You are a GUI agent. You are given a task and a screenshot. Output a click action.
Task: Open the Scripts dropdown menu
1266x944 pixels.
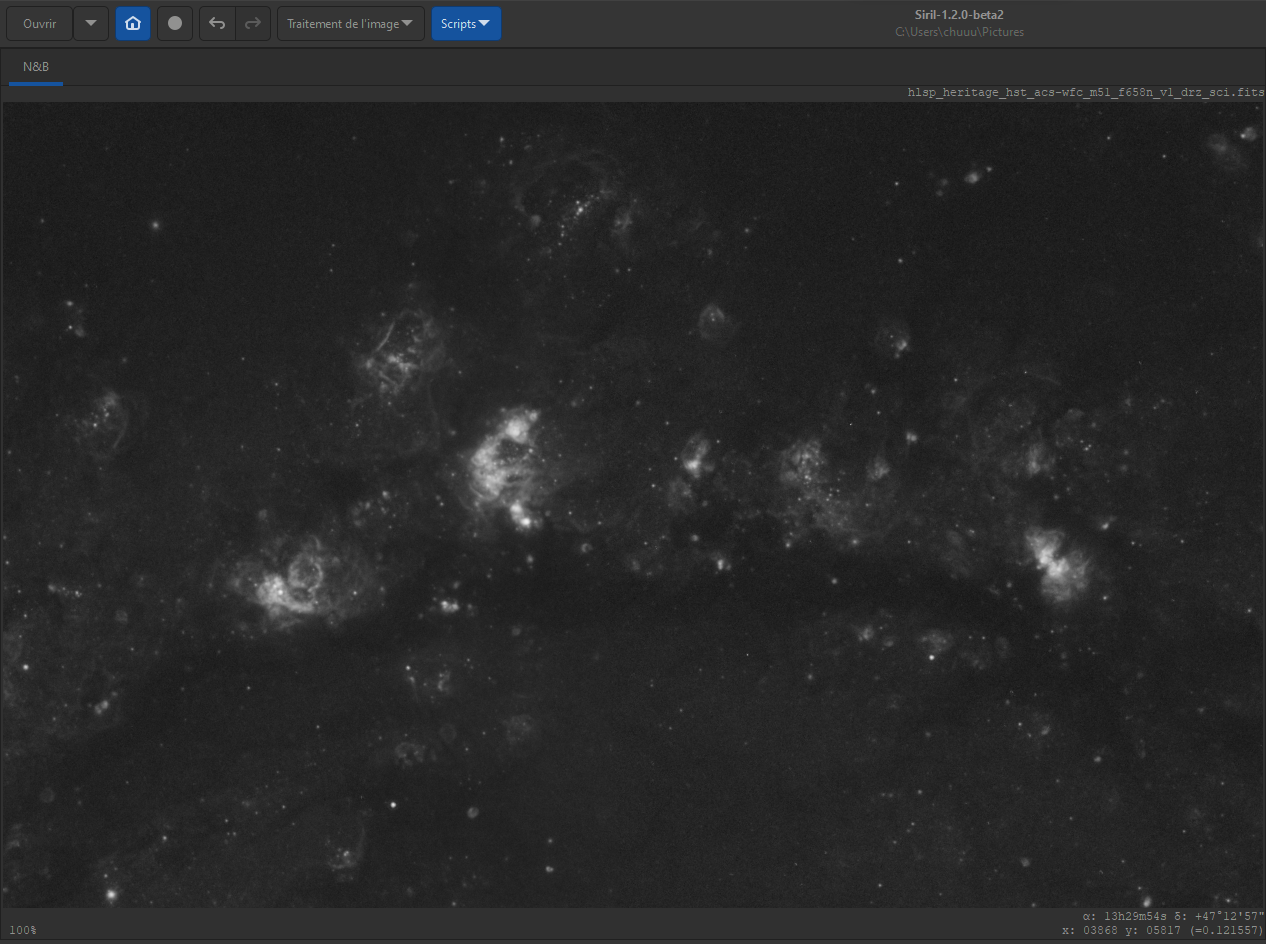(466, 23)
